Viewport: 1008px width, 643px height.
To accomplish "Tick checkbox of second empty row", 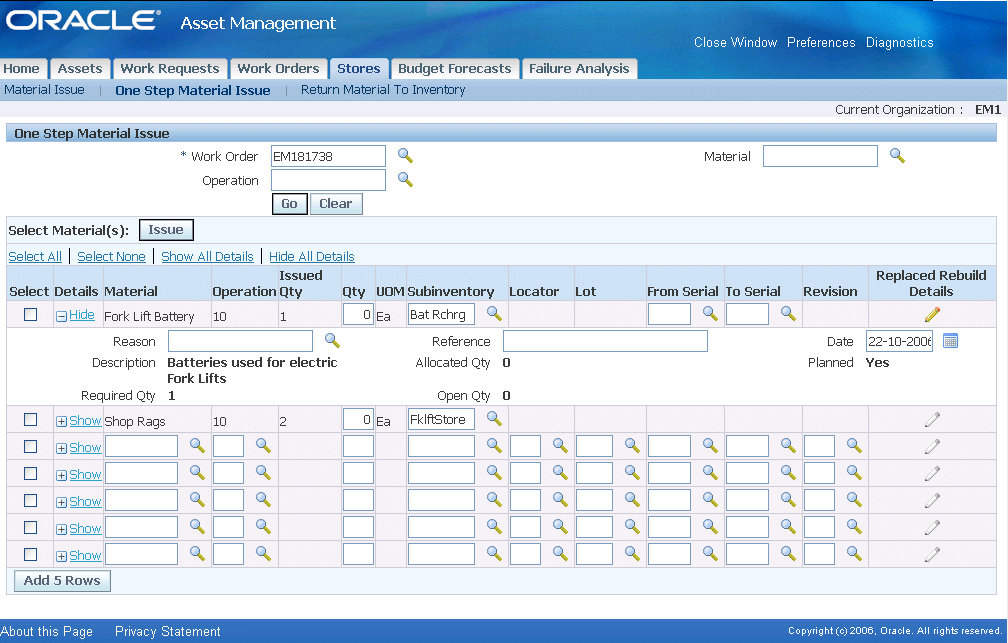I will (x=30, y=473).
